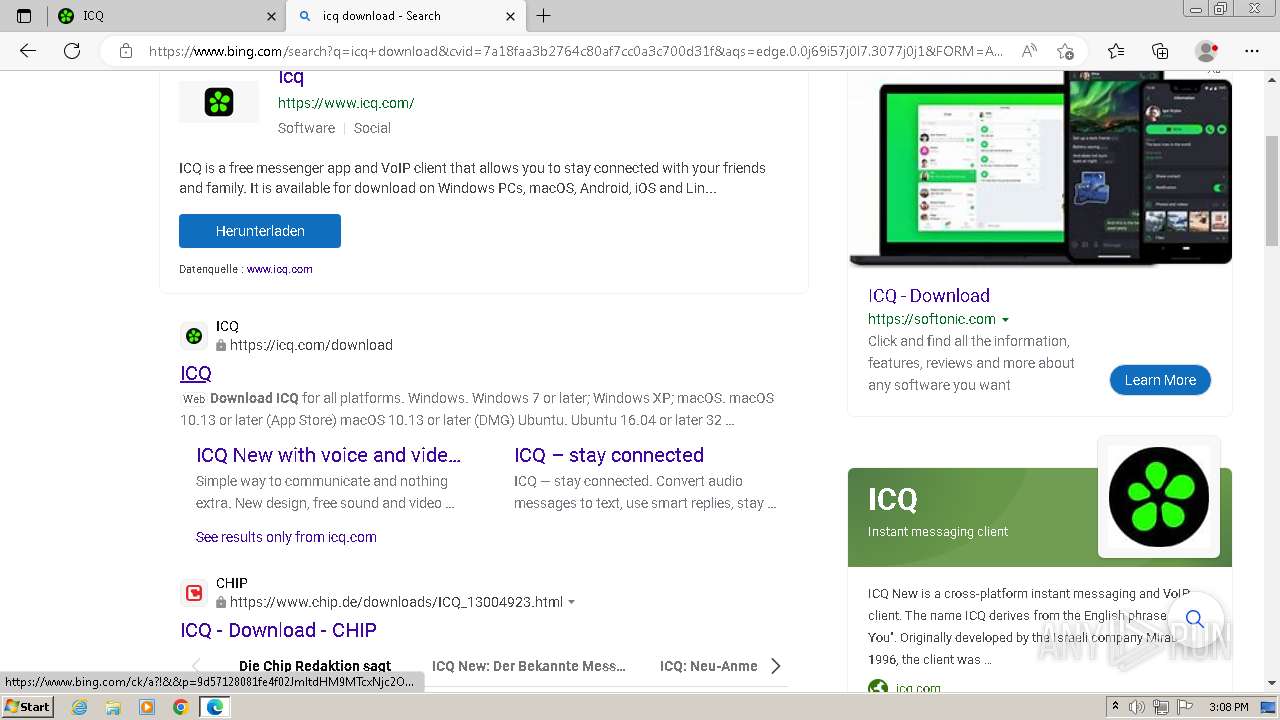1280x720 pixels.
Task: Open Read aloud icon in address bar
Action: pos(1028,51)
